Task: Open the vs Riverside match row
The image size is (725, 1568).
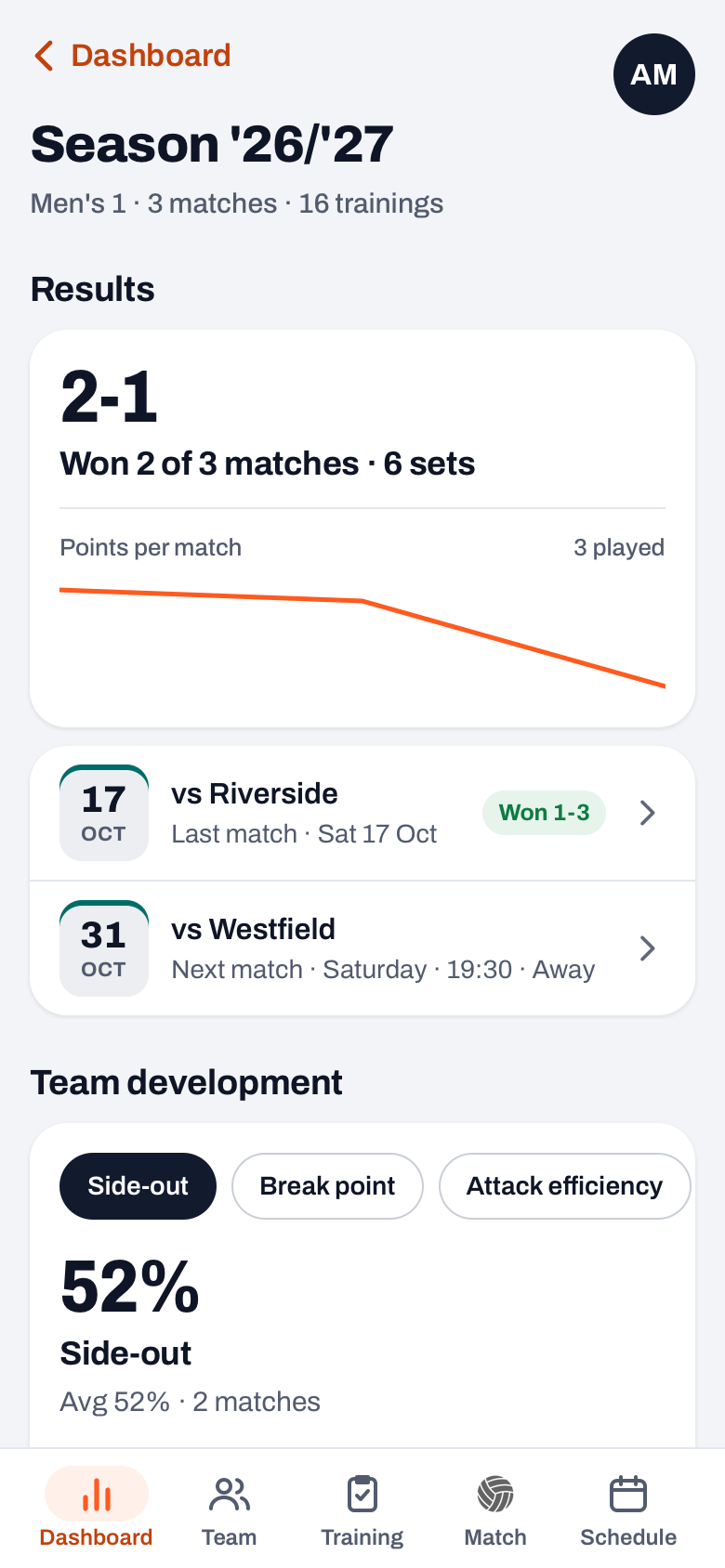Action: (362, 813)
